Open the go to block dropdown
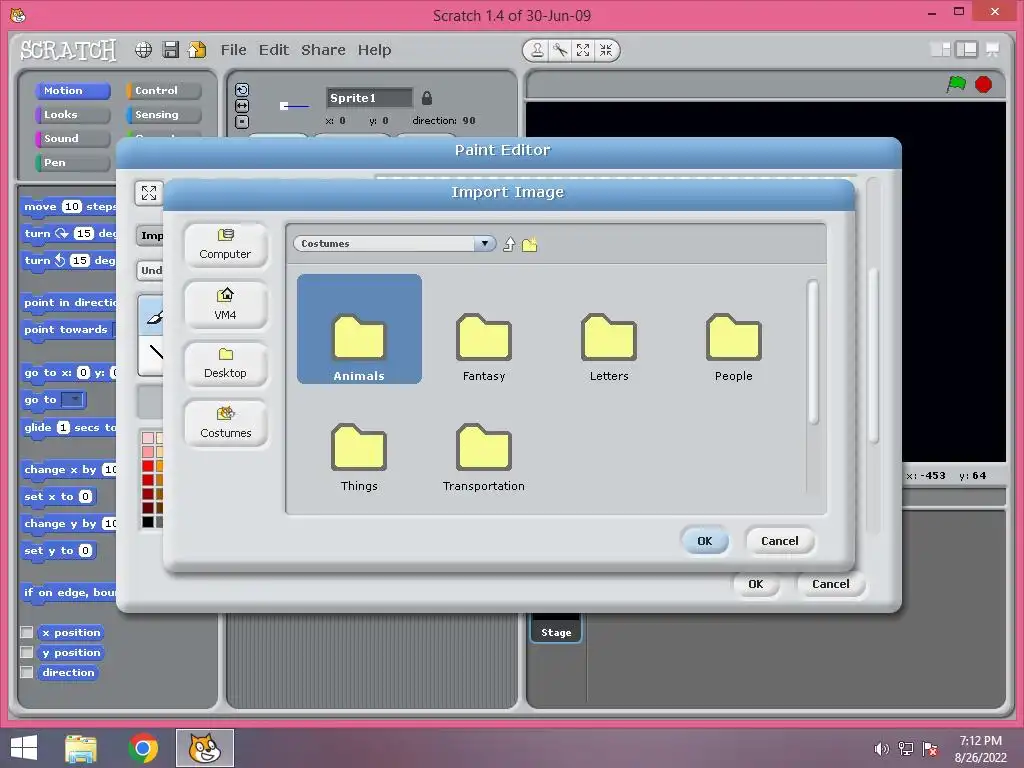 pyautogui.click(x=74, y=399)
